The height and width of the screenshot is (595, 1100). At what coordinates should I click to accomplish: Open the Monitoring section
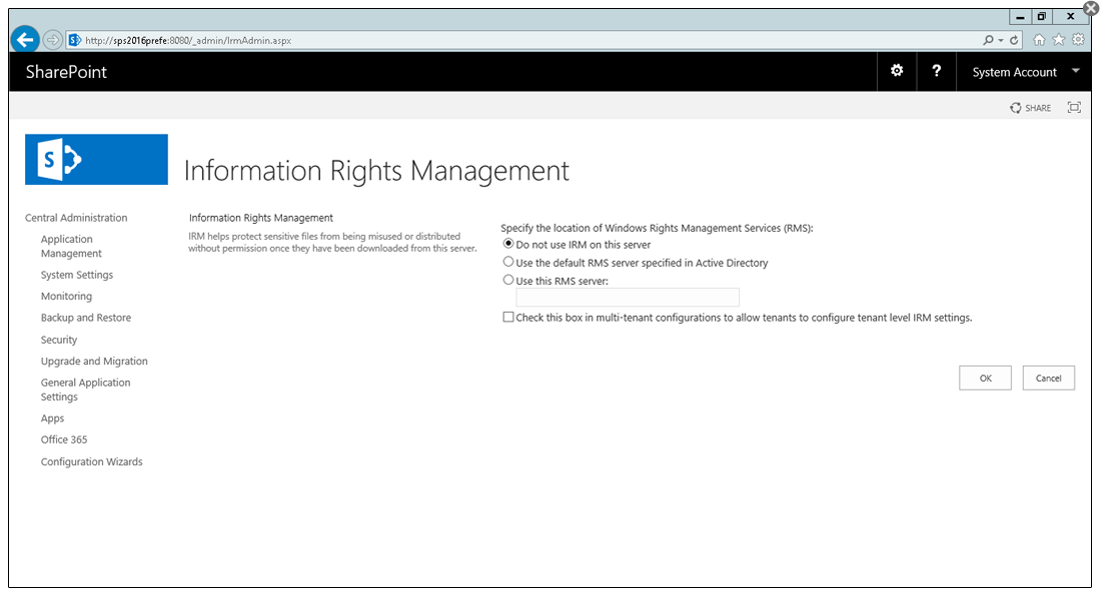coord(66,296)
